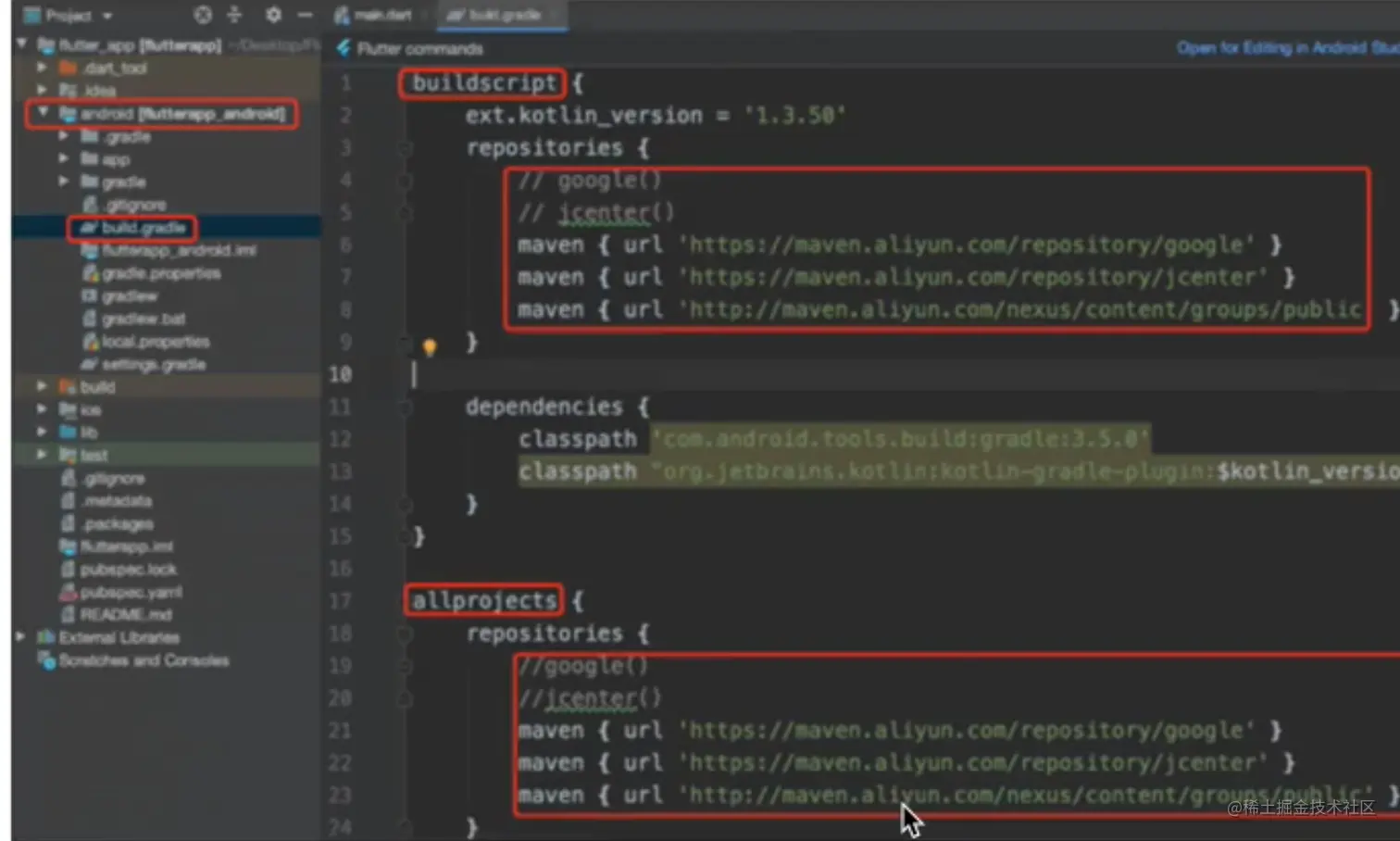Viewport: 1400px width, 841px height.
Task: Open the Flutter commands bar
Action: click(x=410, y=48)
